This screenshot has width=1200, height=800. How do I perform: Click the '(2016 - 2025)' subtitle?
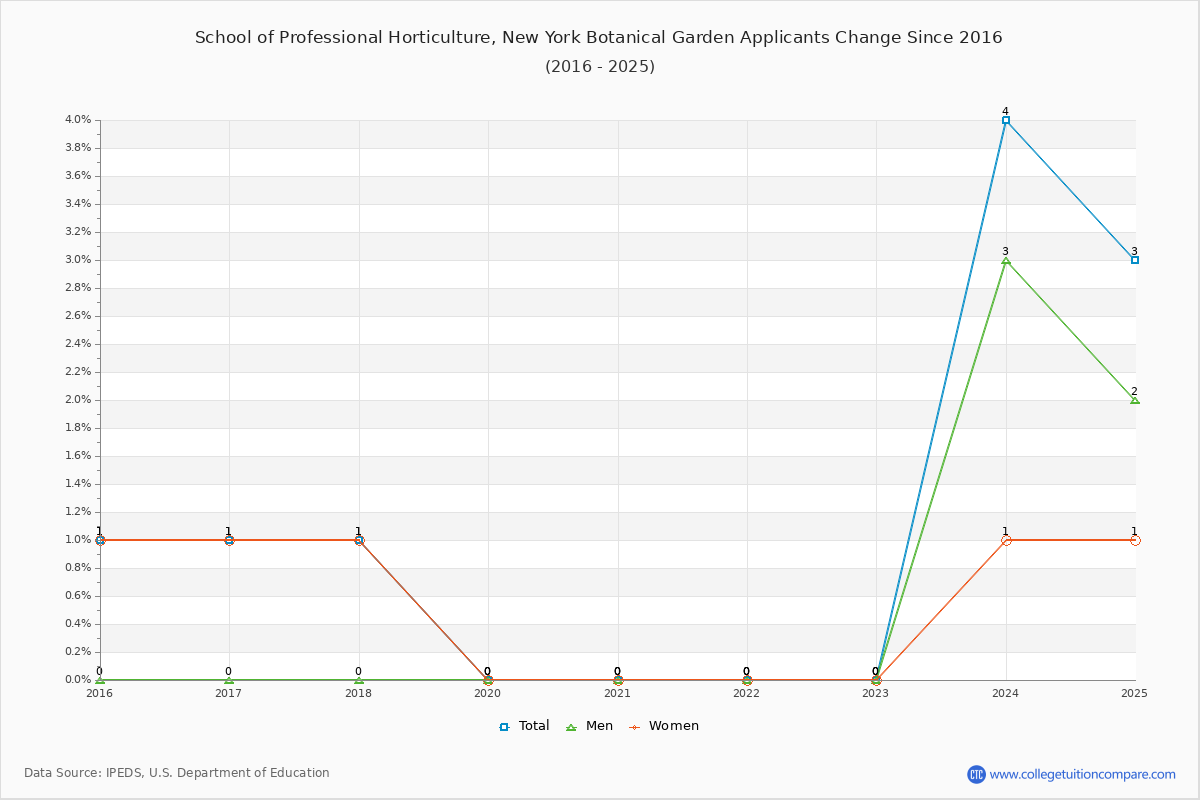click(600, 67)
